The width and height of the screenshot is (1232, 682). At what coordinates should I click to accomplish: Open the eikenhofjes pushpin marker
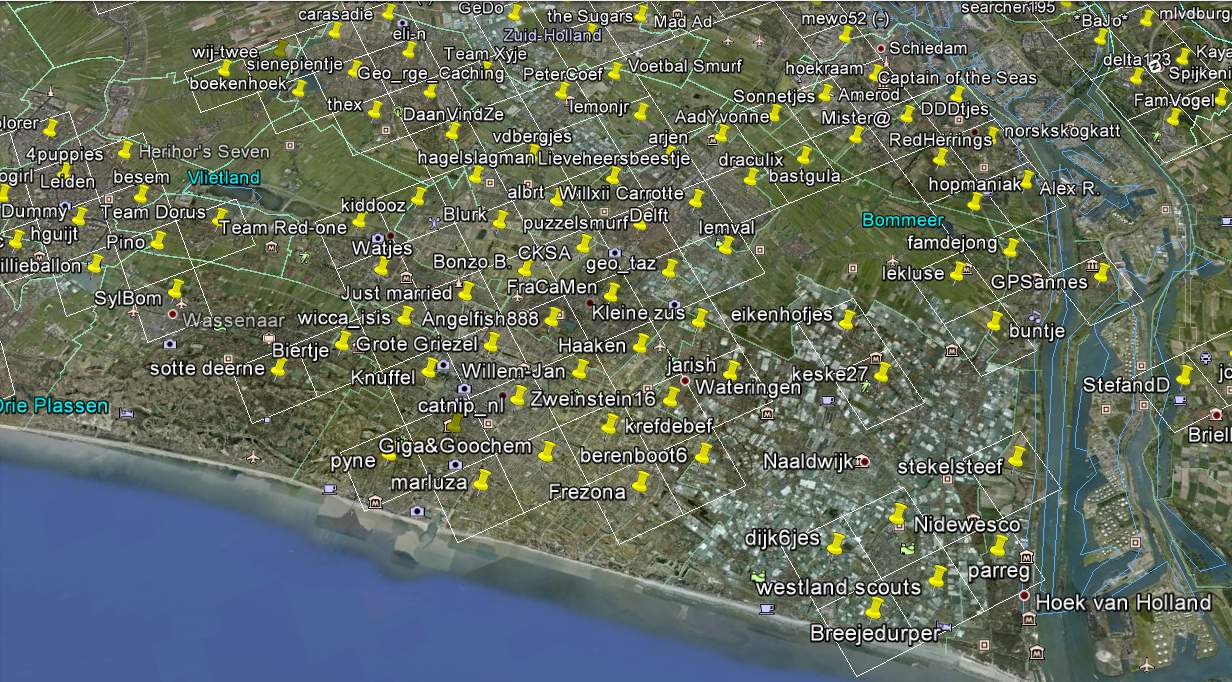(x=847, y=320)
